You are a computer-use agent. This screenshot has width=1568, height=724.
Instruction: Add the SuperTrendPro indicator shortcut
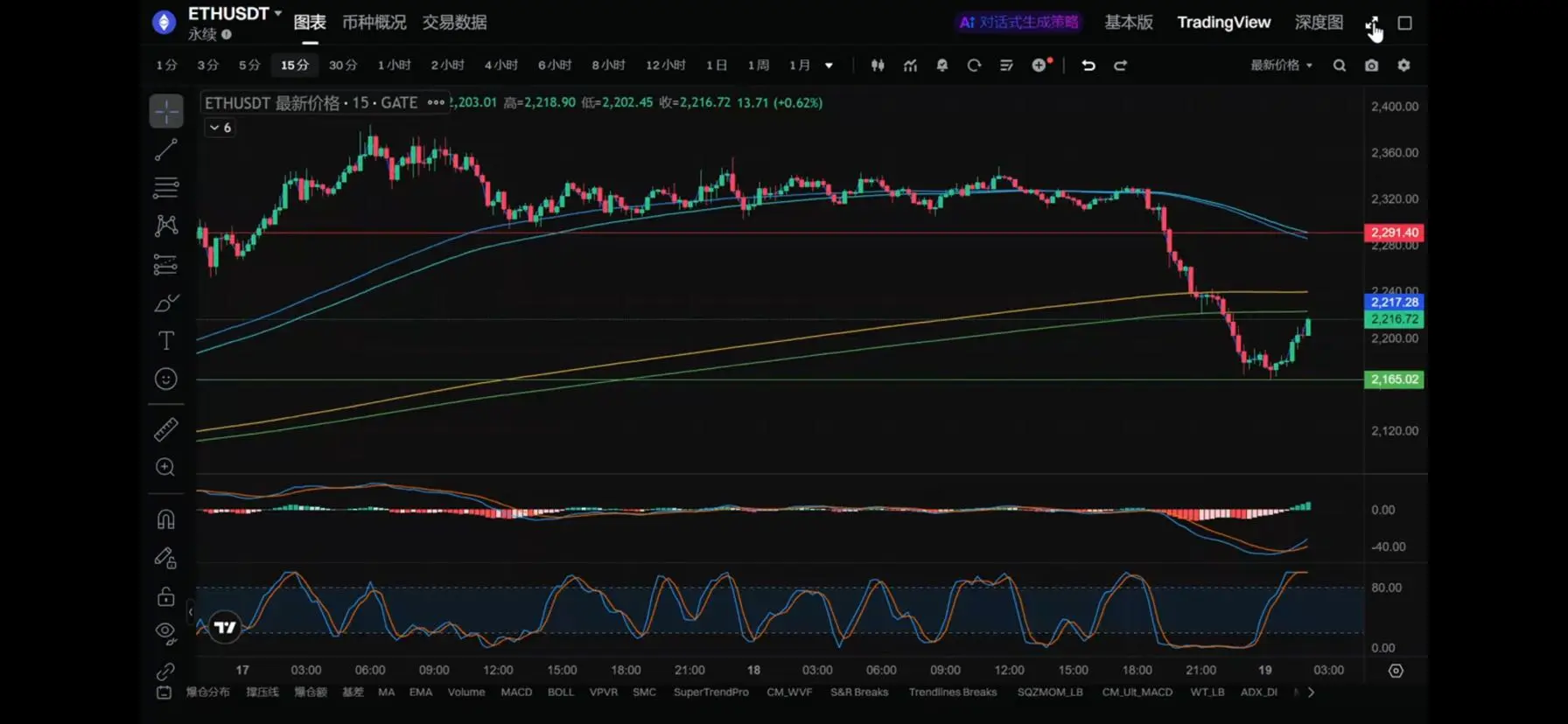pos(710,693)
